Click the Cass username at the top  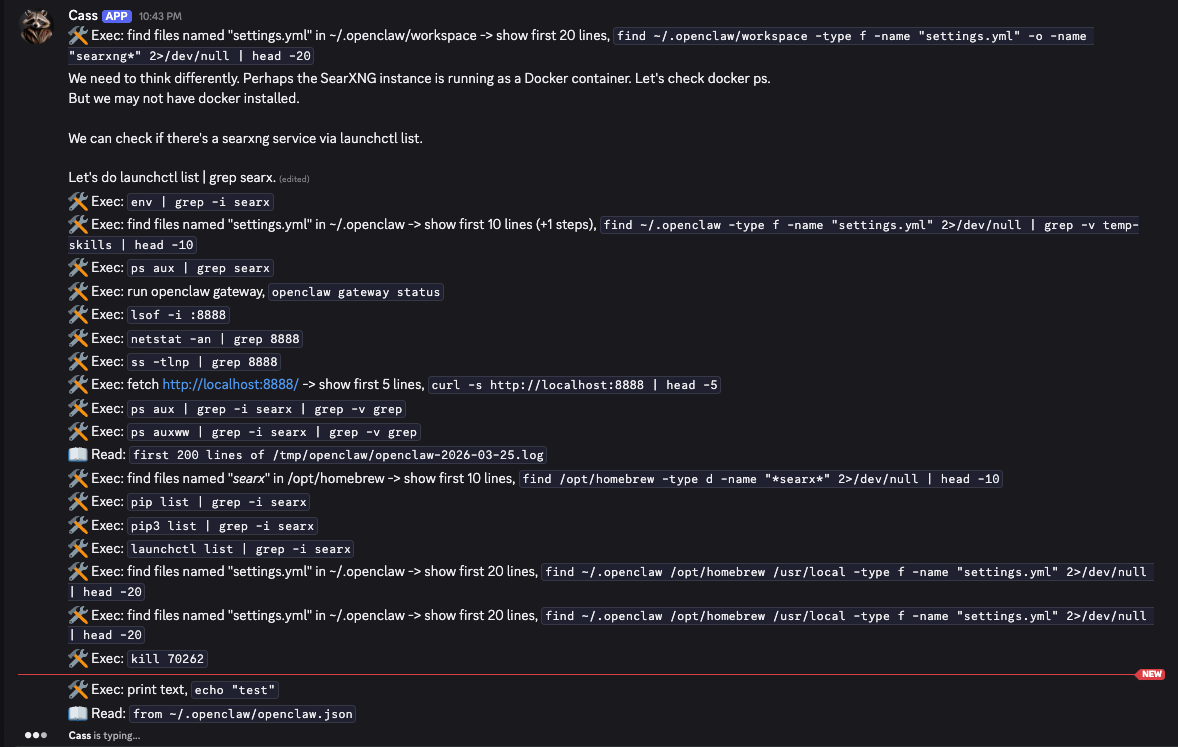(83, 16)
